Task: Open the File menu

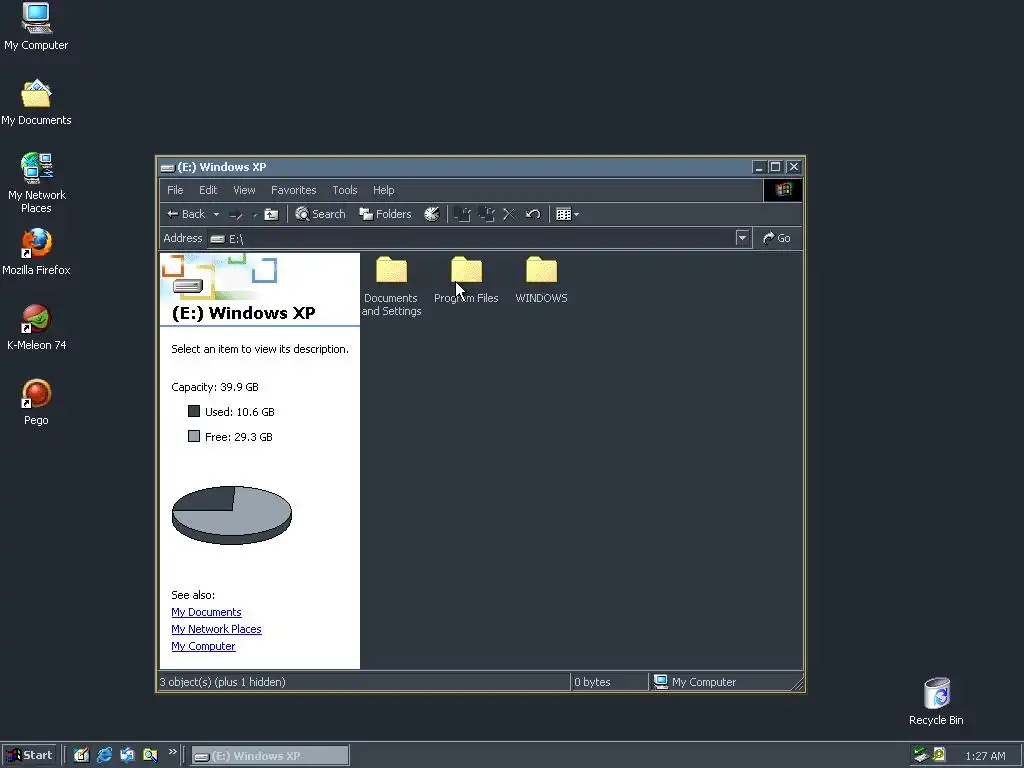Action: [x=175, y=190]
